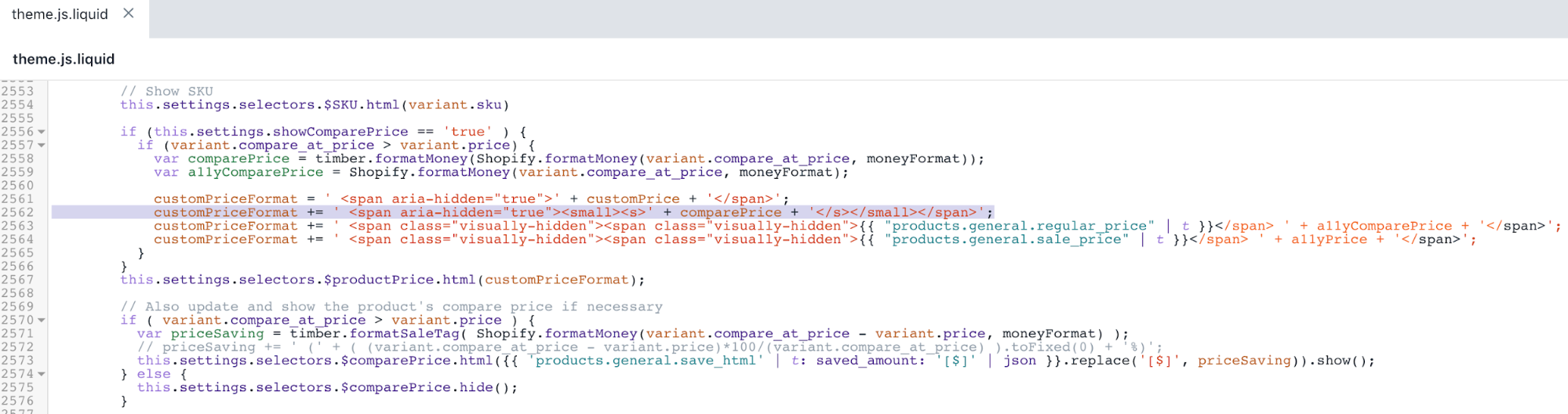1568x414 pixels.
Task: Click '$SKU.html(variant.sku)' on line 2554
Action: tap(417, 105)
